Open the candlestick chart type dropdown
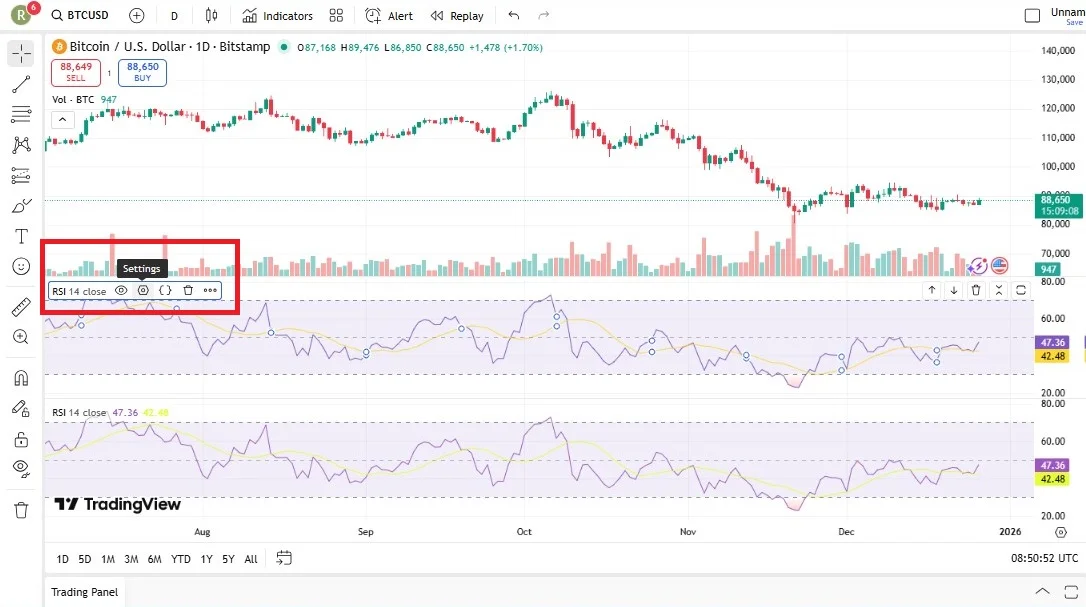This screenshot has width=1086, height=607. coord(210,16)
